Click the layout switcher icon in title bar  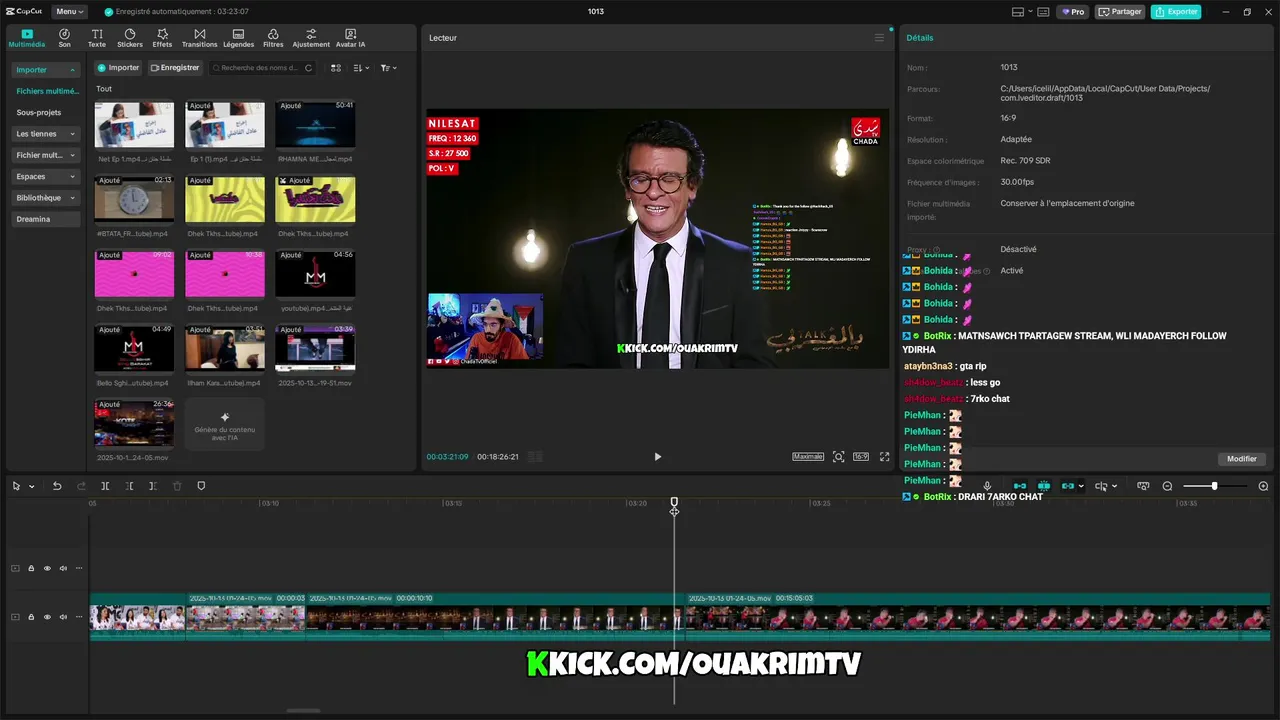point(1020,12)
